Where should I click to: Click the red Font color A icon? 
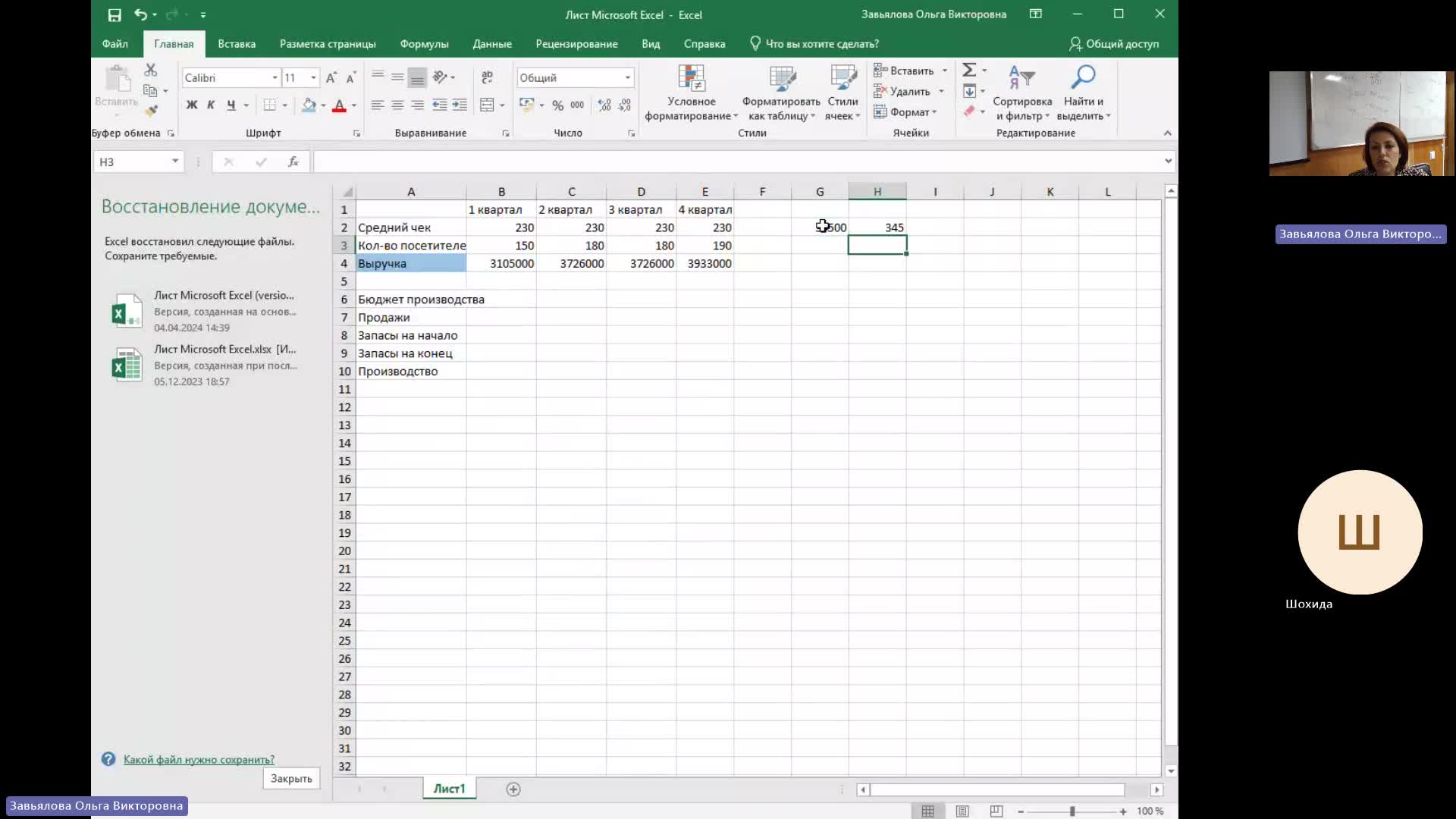click(339, 105)
